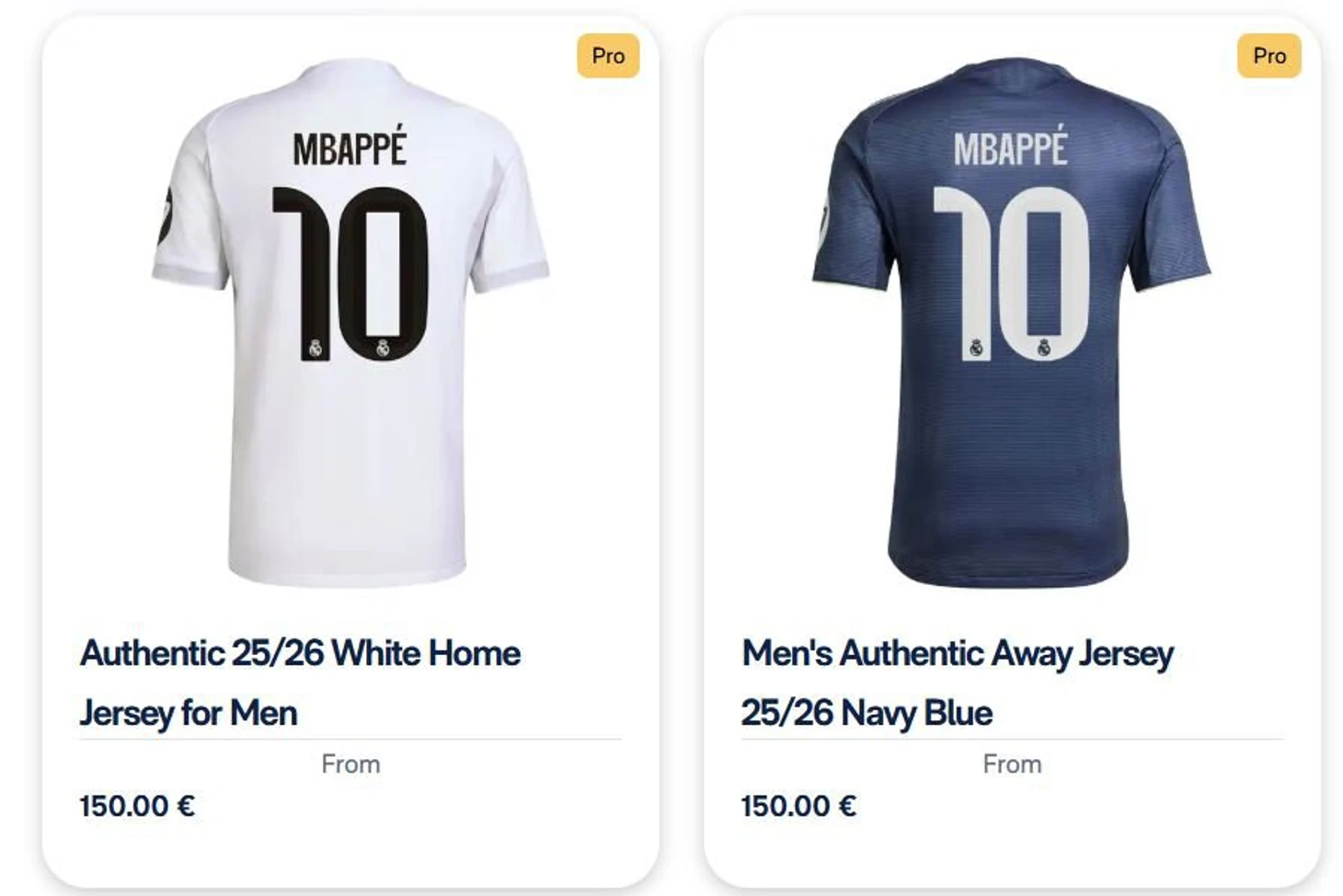1343x896 pixels.
Task: Click the 150.00 € price under white jersey
Action: tap(137, 806)
